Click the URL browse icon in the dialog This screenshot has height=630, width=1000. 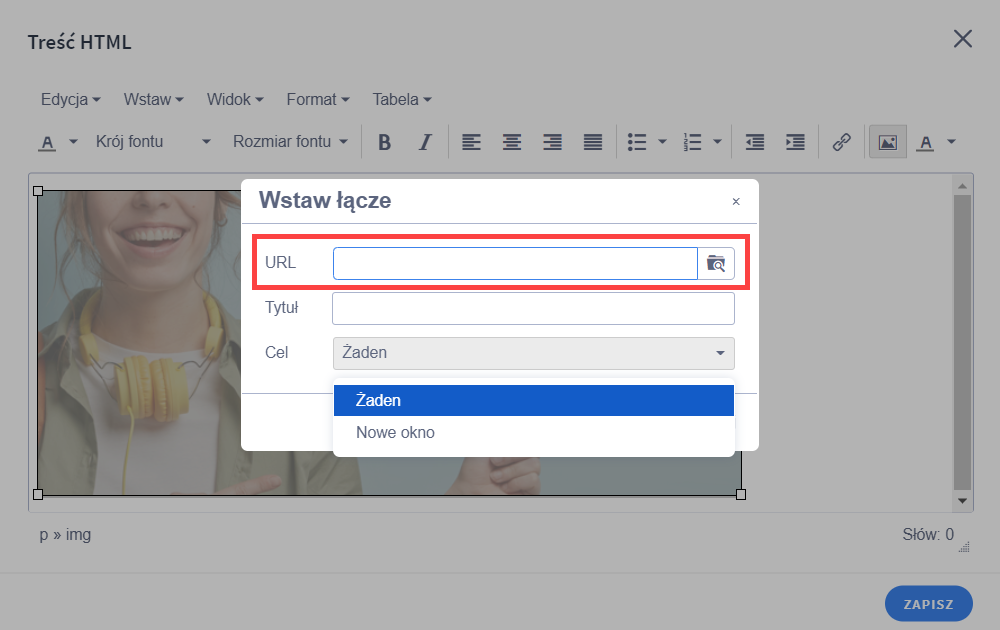717,263
